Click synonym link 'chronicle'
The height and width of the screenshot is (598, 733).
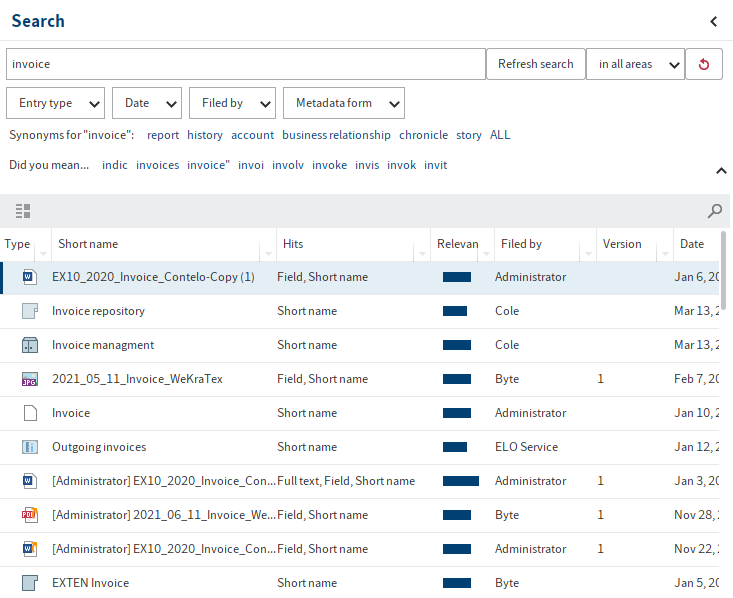(x=424, y=135)
